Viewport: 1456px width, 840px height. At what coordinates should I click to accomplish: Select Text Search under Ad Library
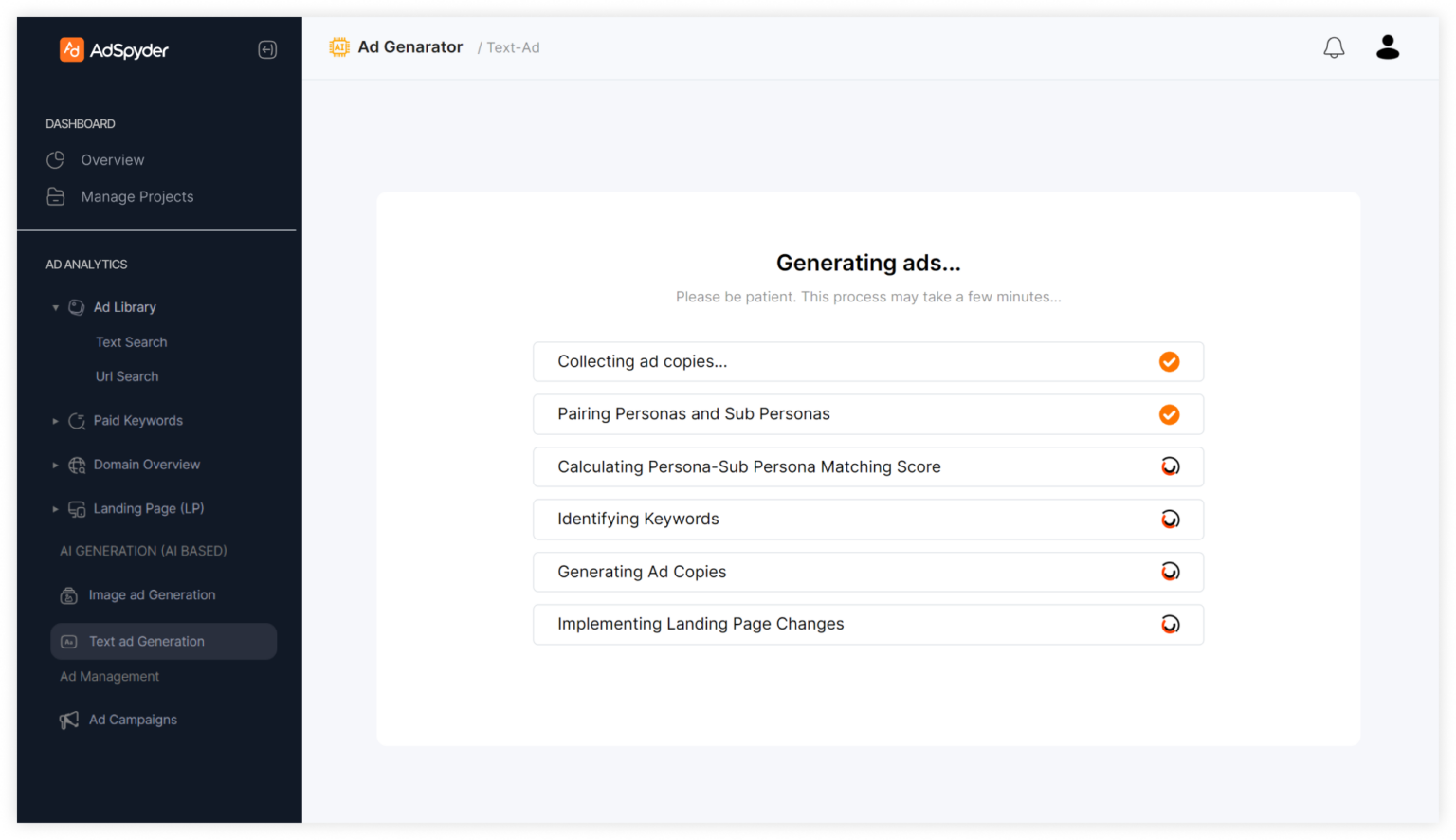pos(131,342)
